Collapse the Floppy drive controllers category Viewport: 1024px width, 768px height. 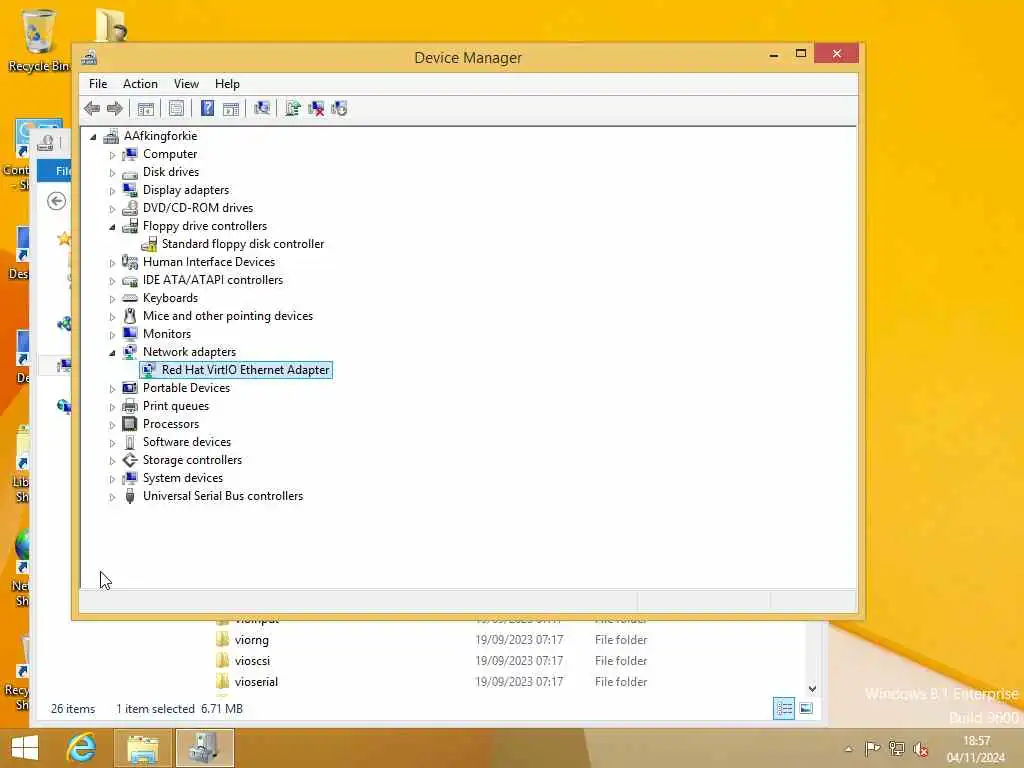(112, 227)
